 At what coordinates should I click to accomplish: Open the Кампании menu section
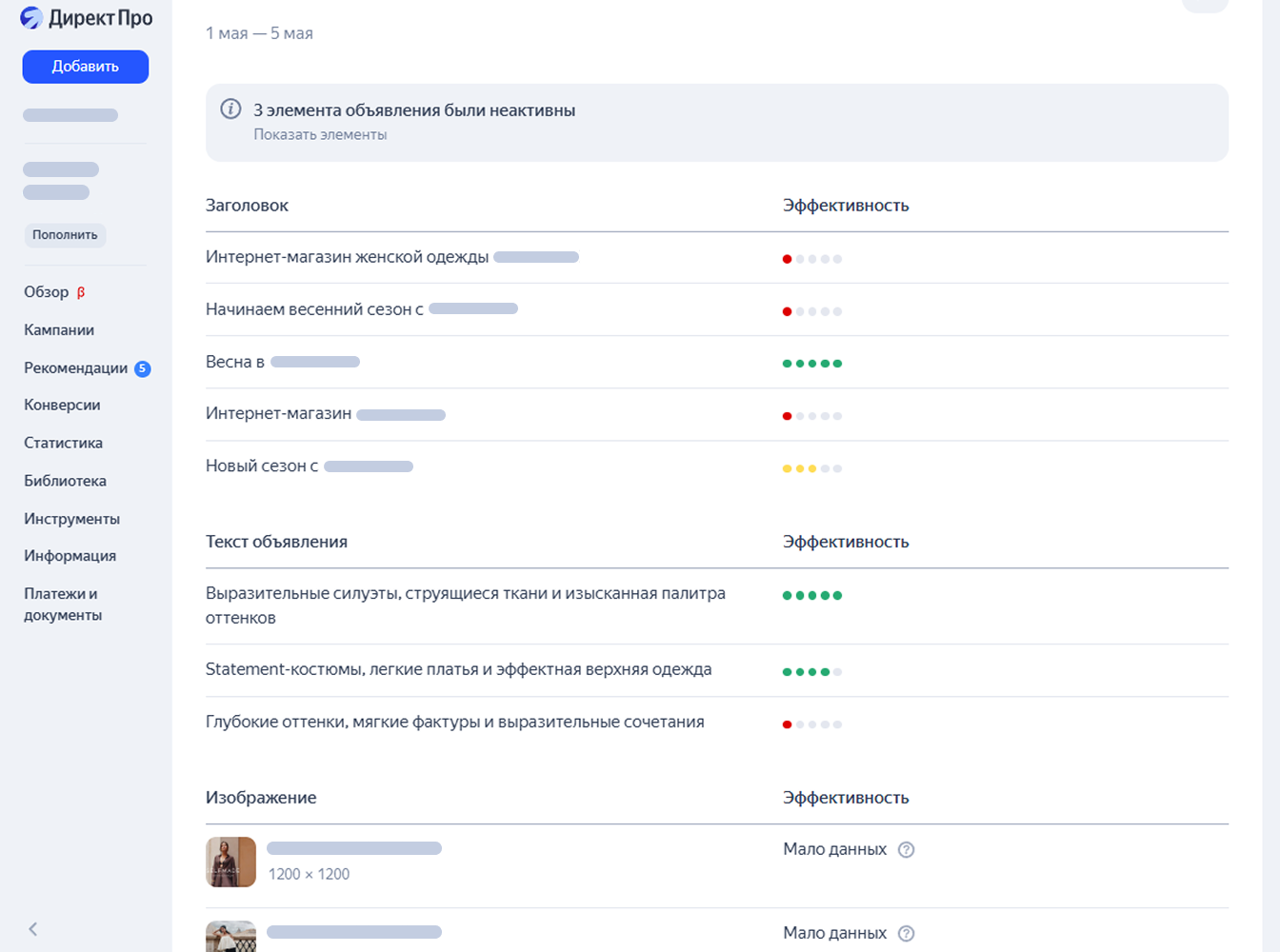[59, 330]
